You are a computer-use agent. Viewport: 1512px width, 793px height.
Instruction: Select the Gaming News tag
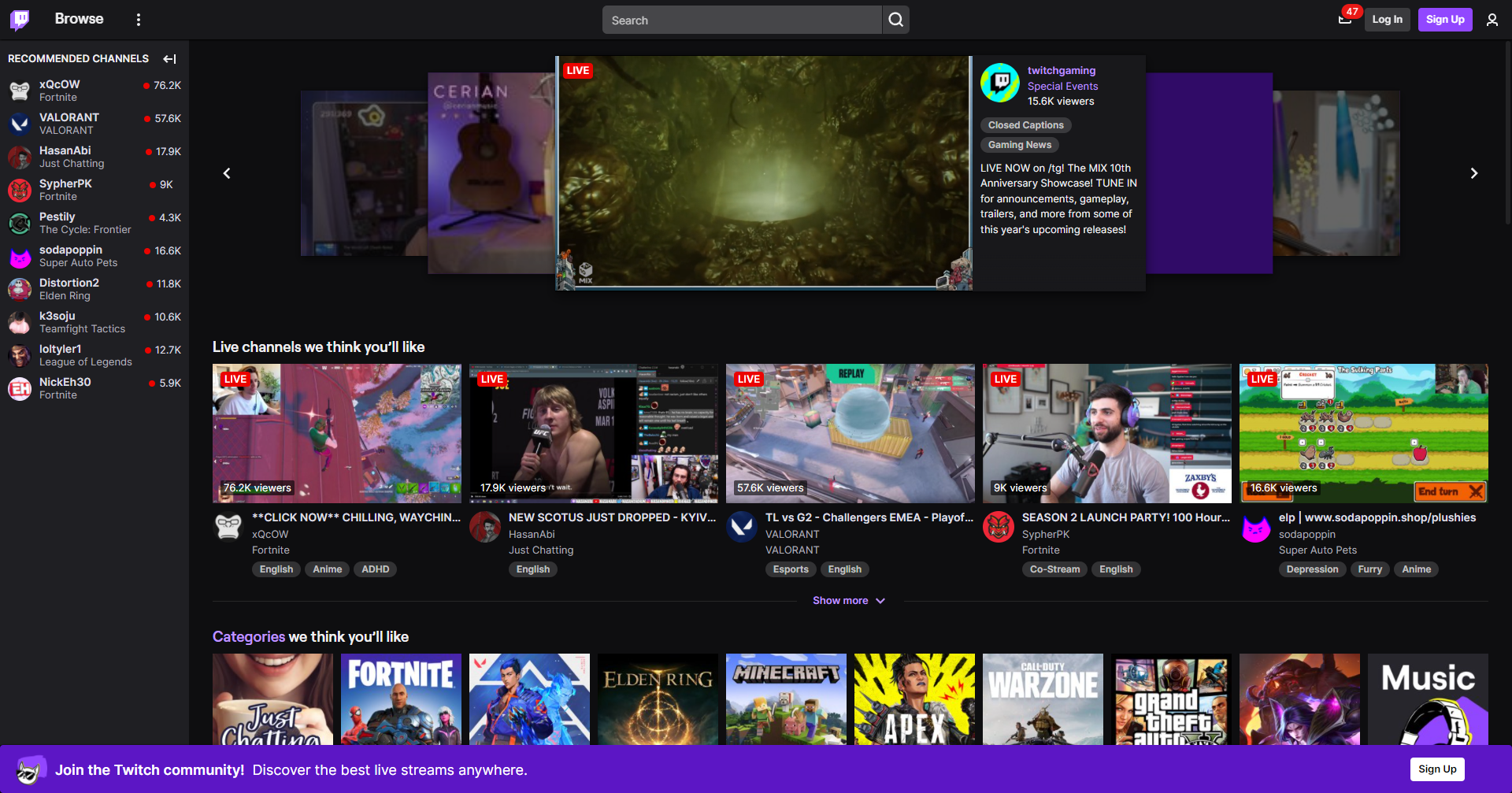pos(1020,145)
